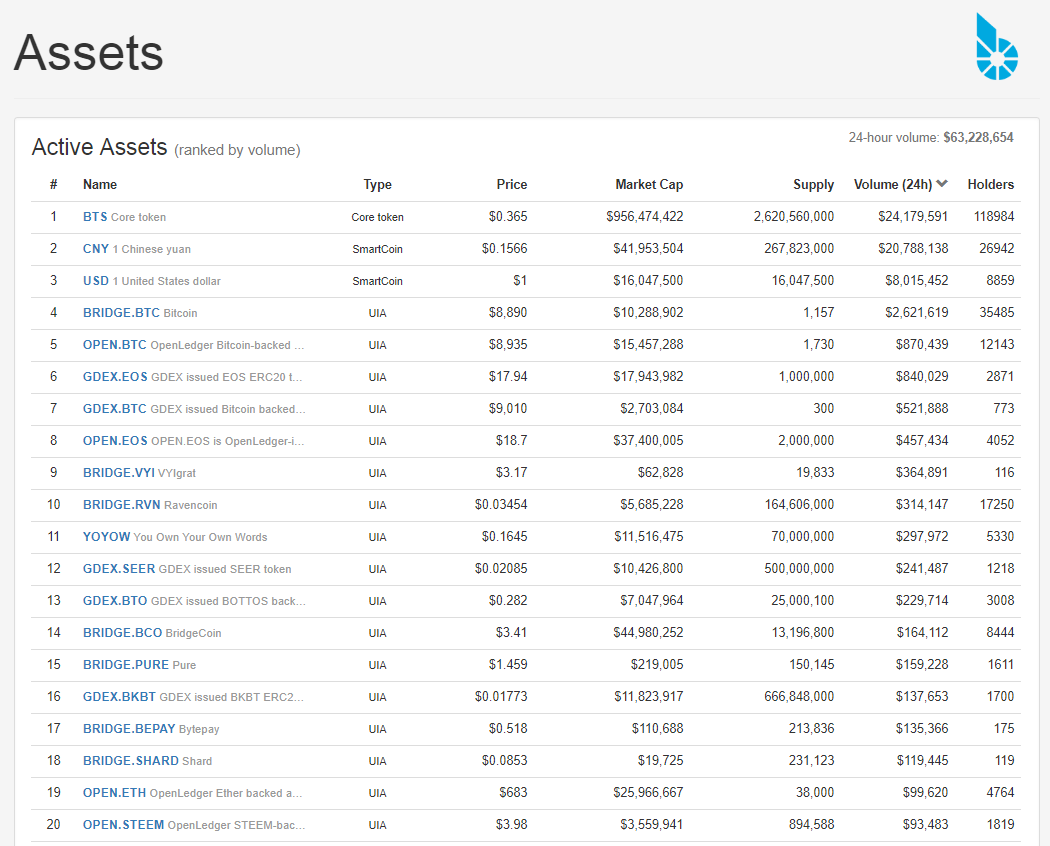Image resolution: width=1050 pixels, height=846 pixels.
Task: Click GDEX.BTO supply 25,000,100
Action: 802,601
